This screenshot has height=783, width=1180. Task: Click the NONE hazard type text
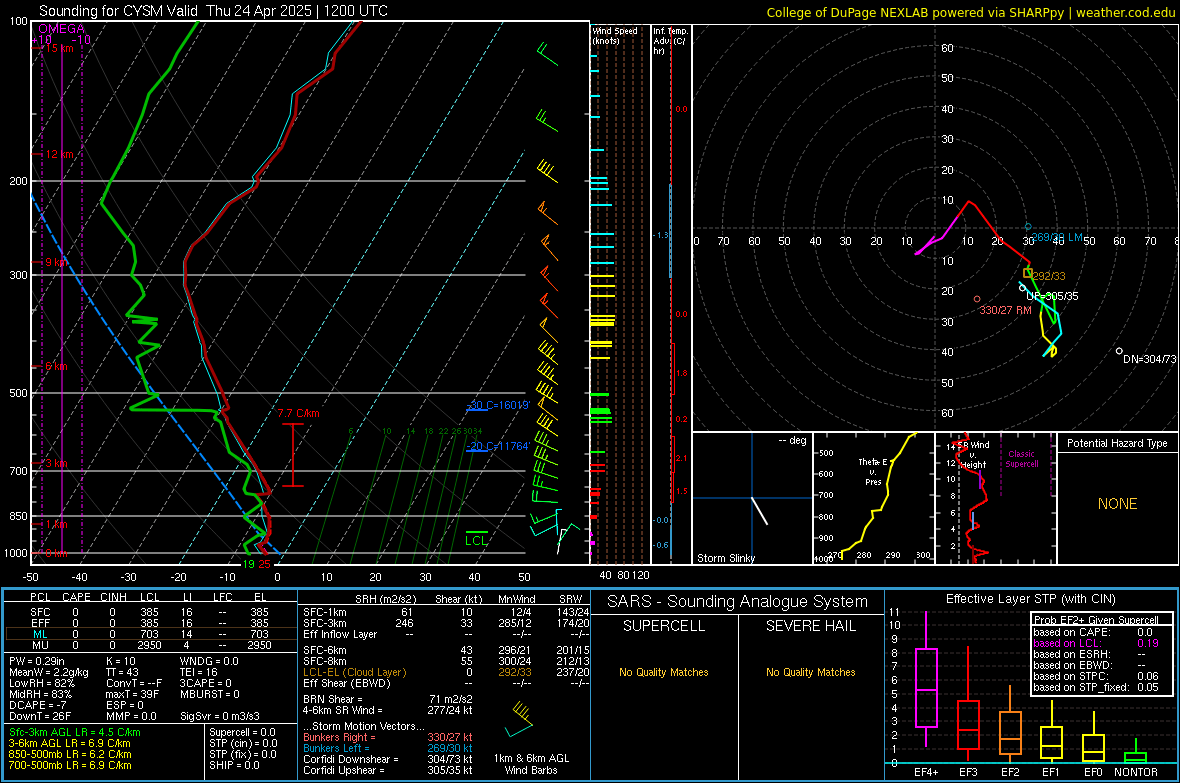click(1117, 504)
